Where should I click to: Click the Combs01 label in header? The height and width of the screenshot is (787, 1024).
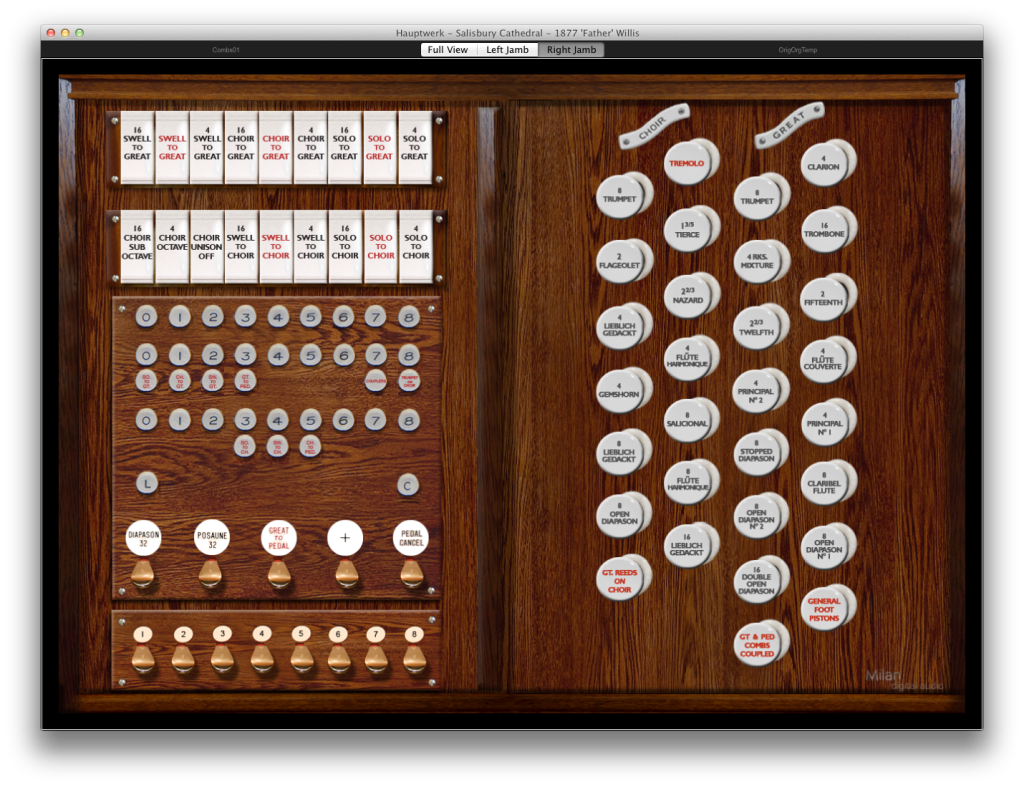point(226,50)
